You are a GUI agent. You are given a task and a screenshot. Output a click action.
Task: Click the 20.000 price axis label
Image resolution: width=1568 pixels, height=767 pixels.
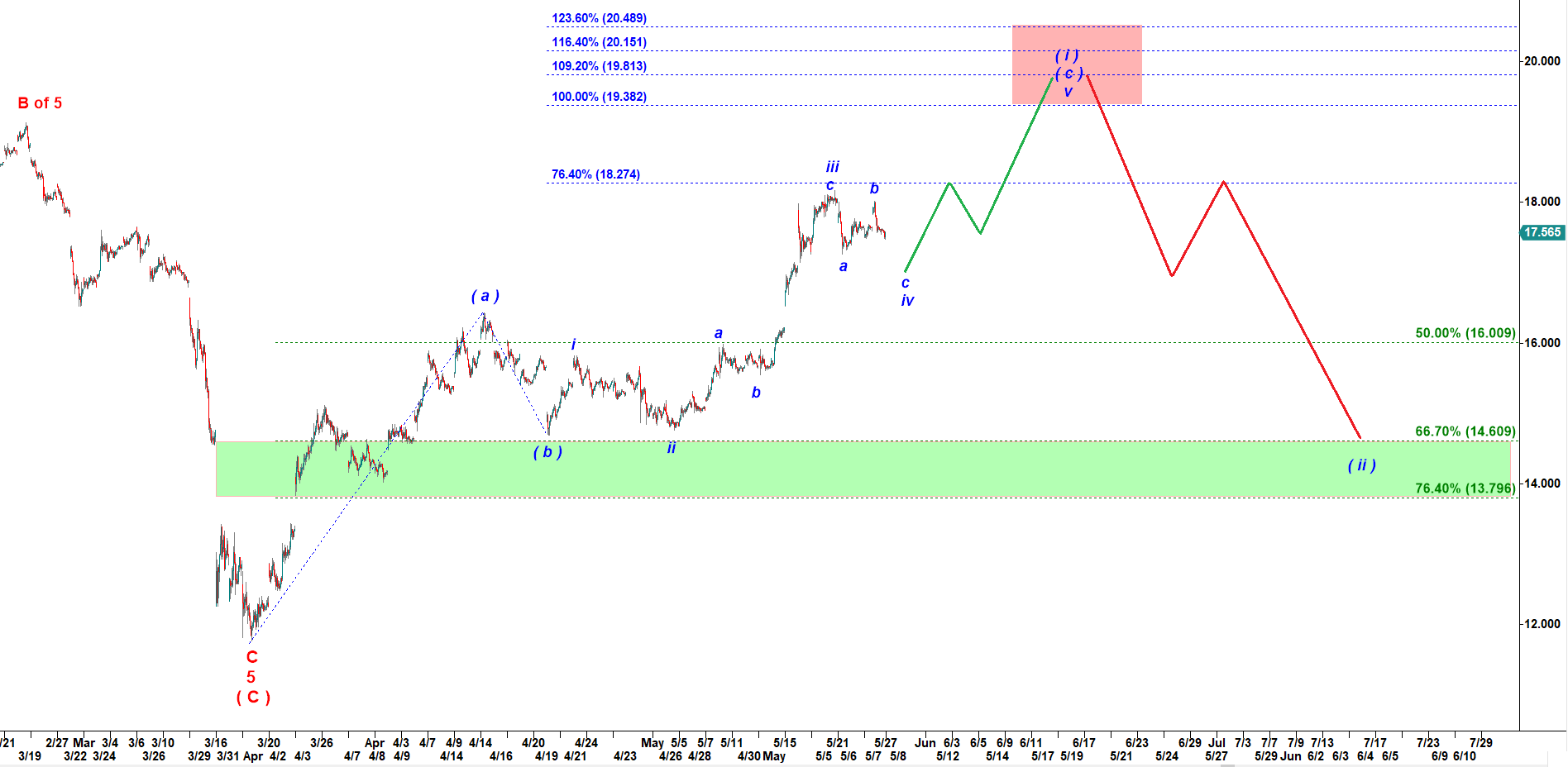[x=1542, y=61]
